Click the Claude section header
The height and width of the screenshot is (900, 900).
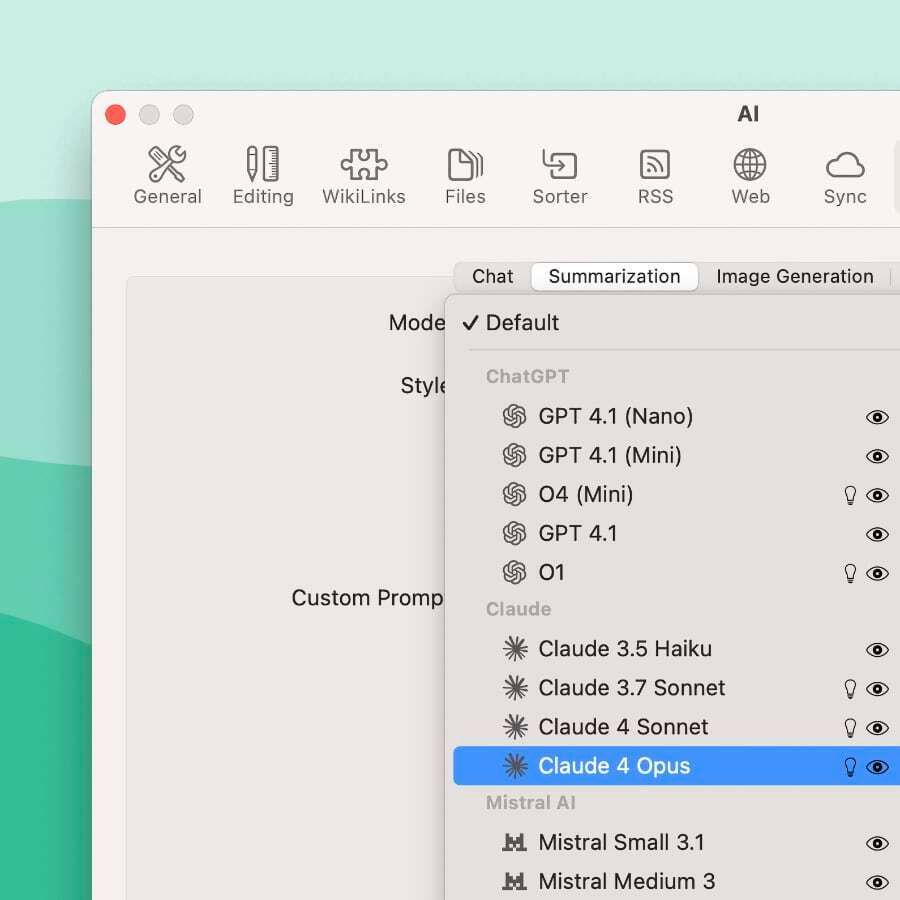pyautogui.click(x=518, y=609)
